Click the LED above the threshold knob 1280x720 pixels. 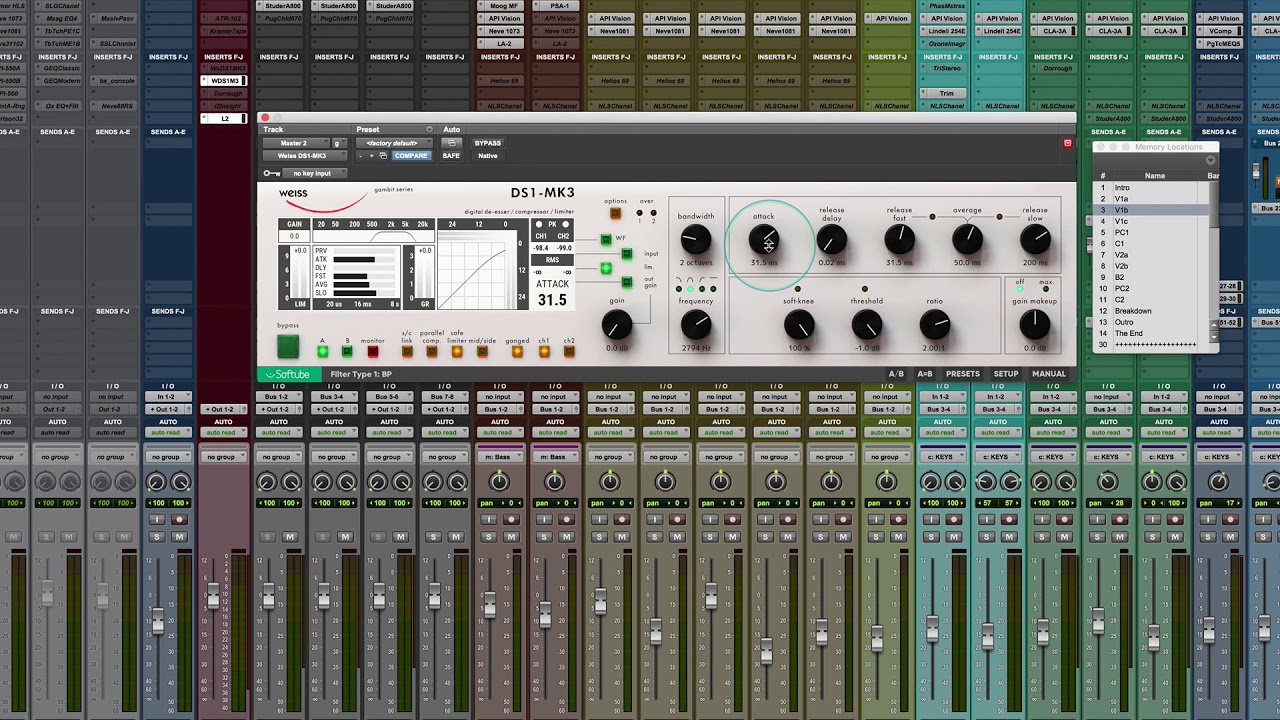pyautogui.click(x=865, y=289)
